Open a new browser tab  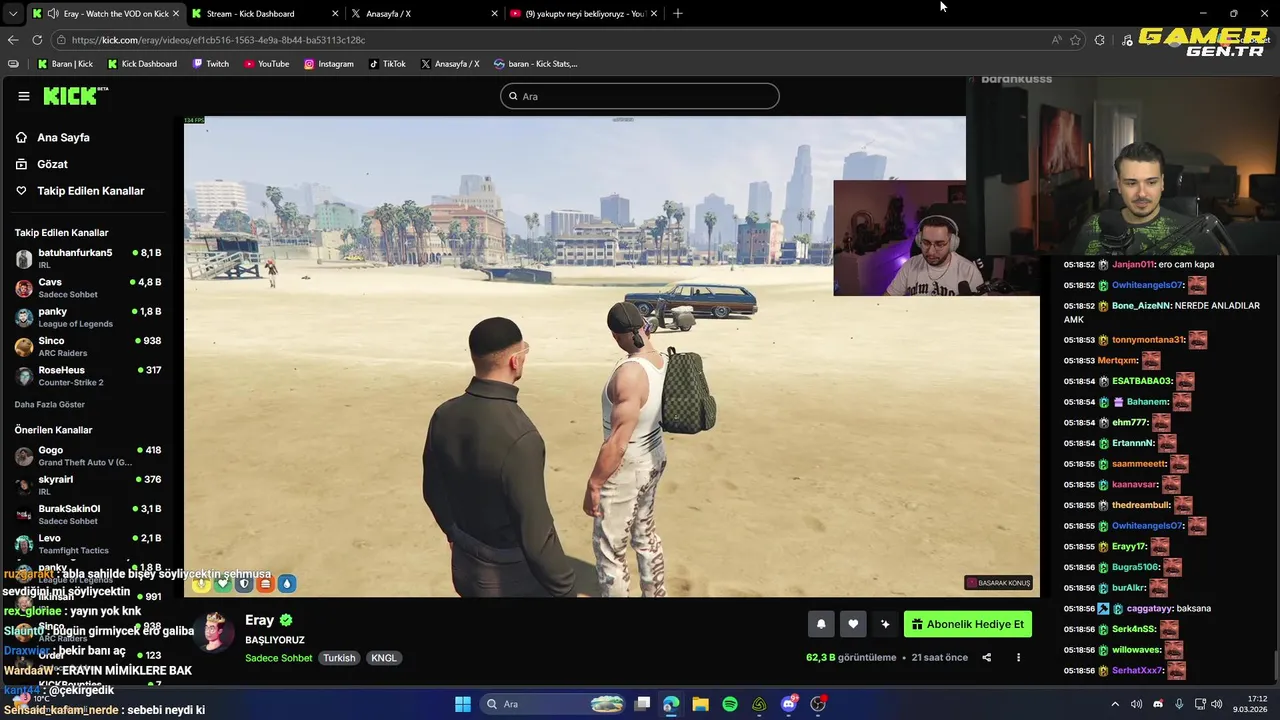678,14
